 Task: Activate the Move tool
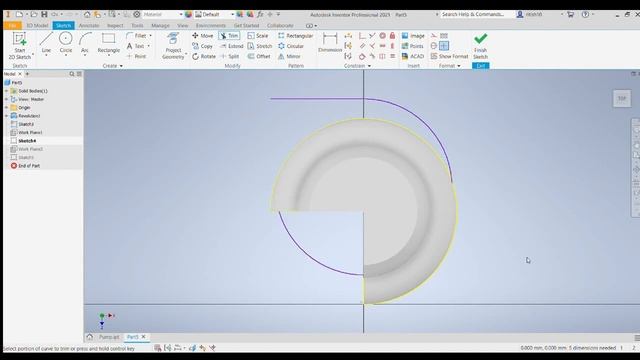[202, 36]
